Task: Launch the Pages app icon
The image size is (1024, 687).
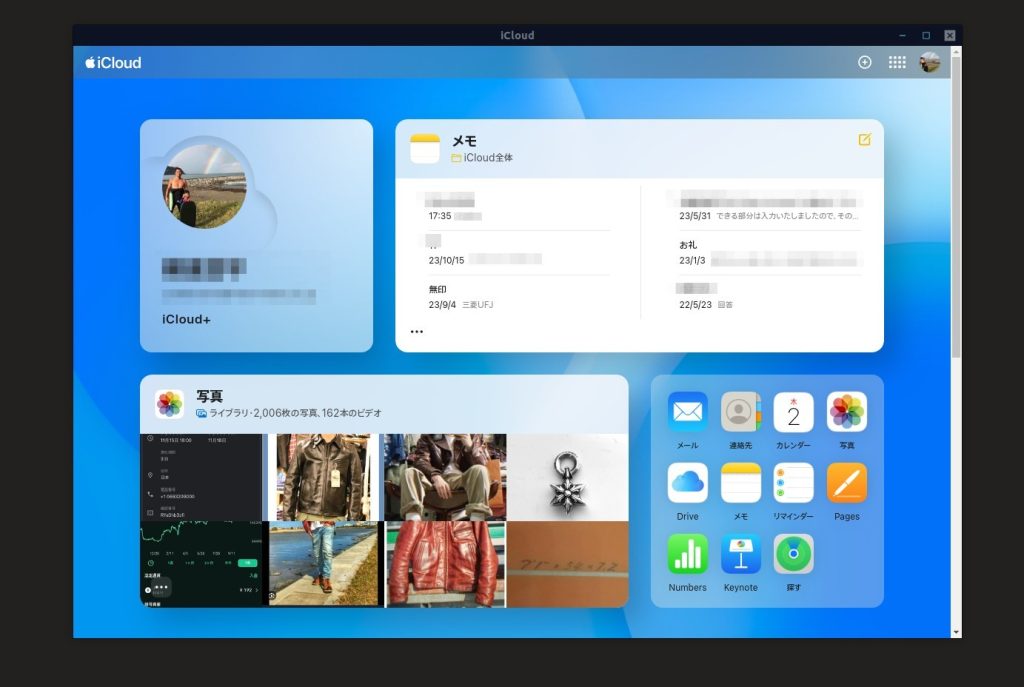Action: click(x=846, y=483)
